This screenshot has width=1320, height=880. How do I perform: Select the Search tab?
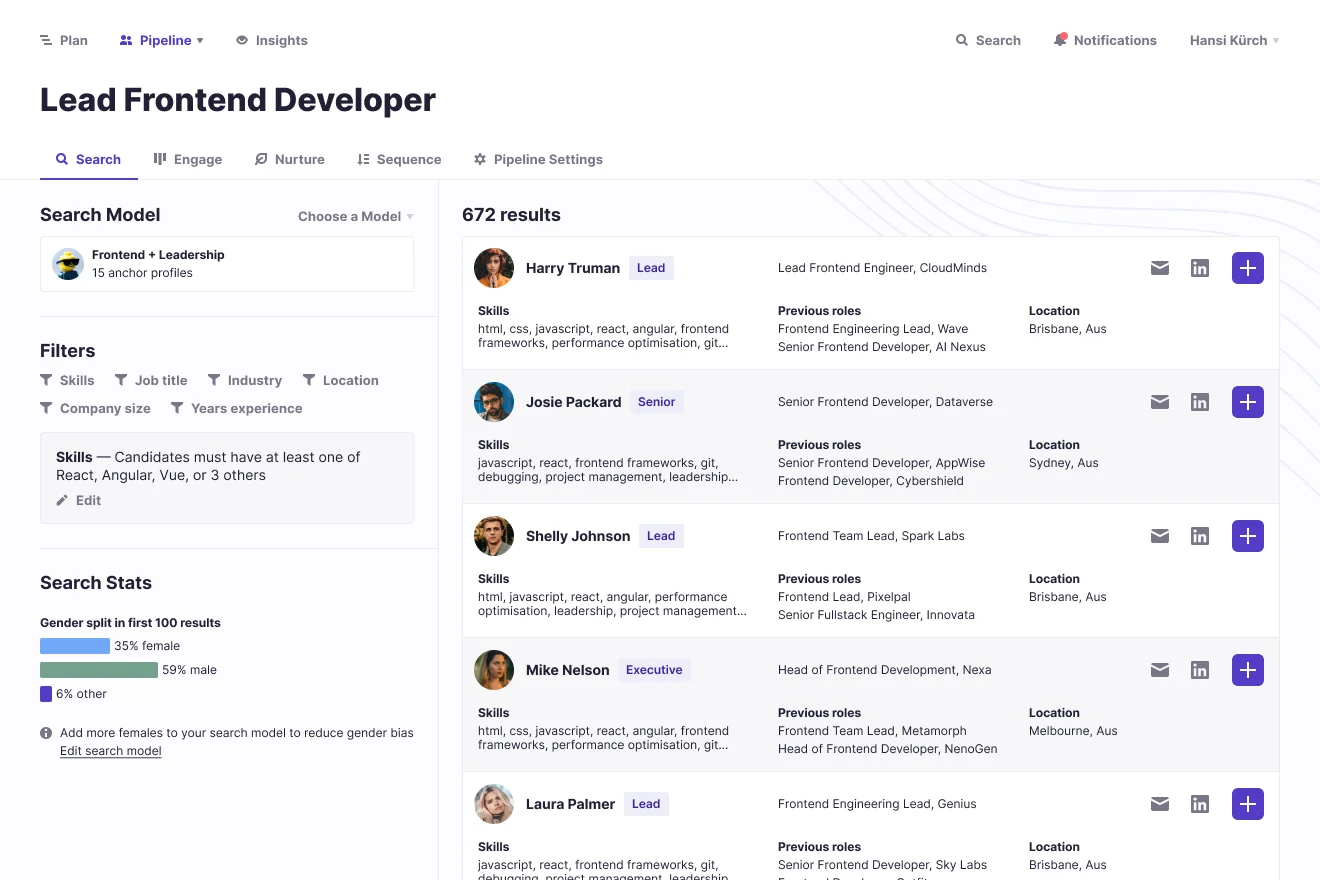[88, 159]
